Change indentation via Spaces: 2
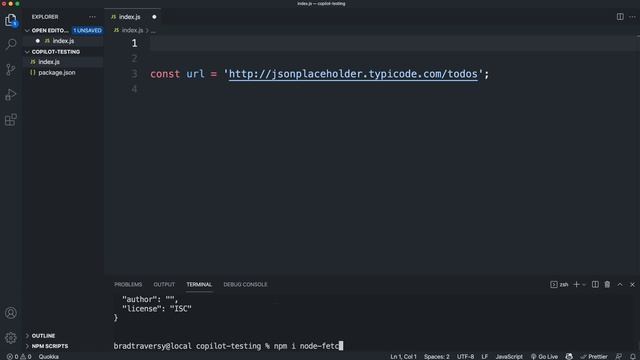 (436, 356)
